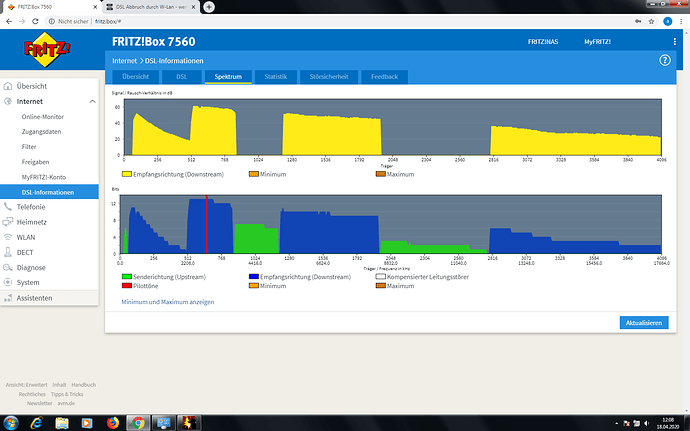
Task: Click the volume speaker tray icon
Action: tap(646, 424)
